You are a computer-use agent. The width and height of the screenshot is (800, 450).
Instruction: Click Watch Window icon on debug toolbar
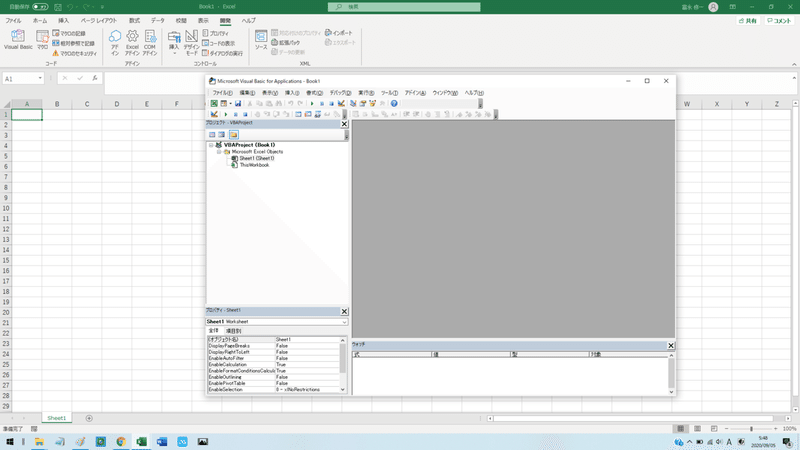click(x=318, y=114)
